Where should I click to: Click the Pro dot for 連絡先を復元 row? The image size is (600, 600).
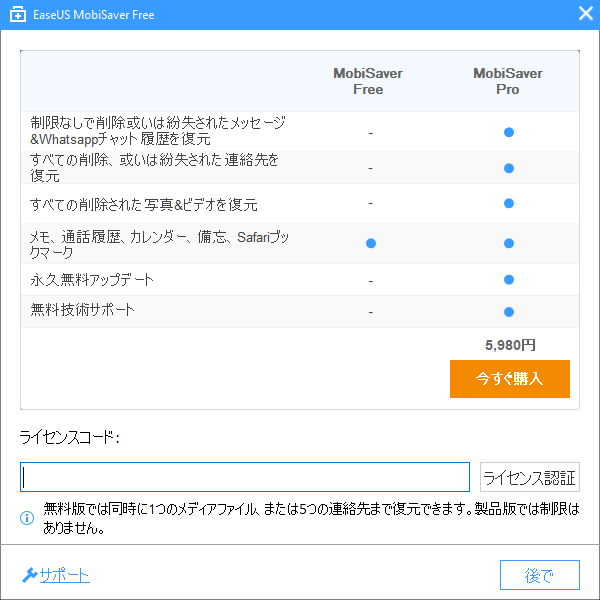coord(509,168)
